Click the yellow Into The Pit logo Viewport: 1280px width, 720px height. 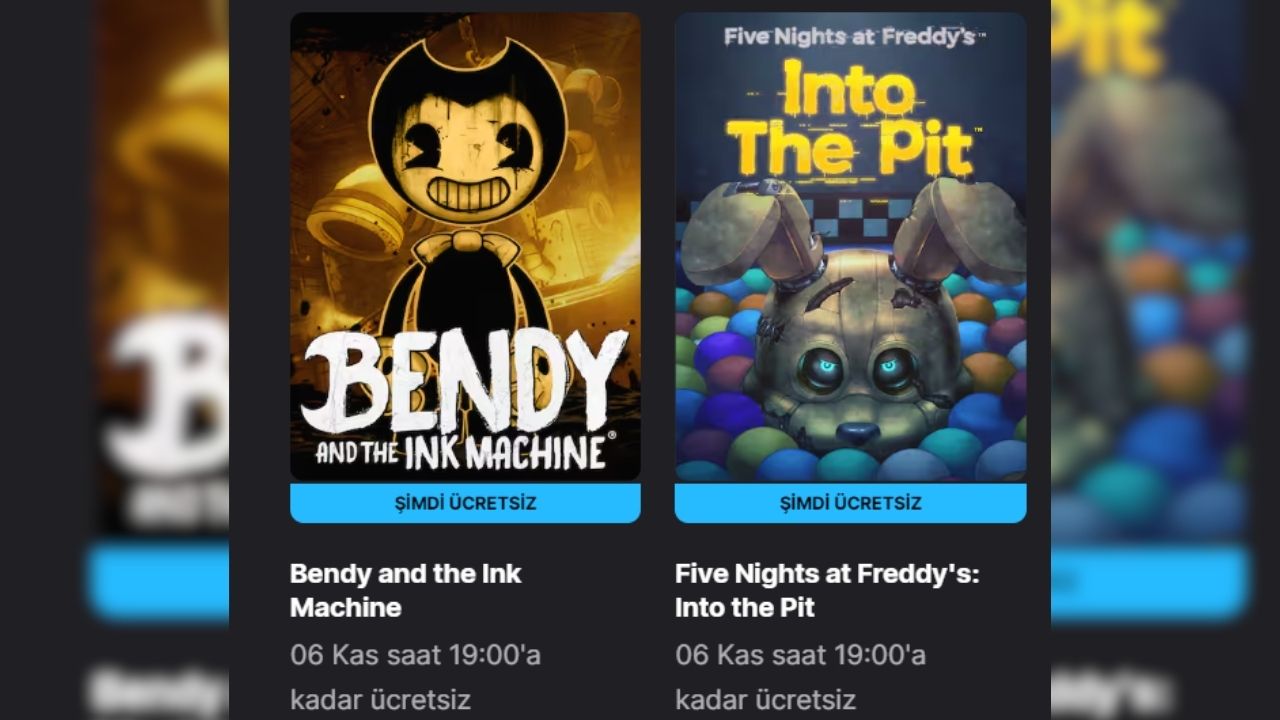[x=850, y=120]
